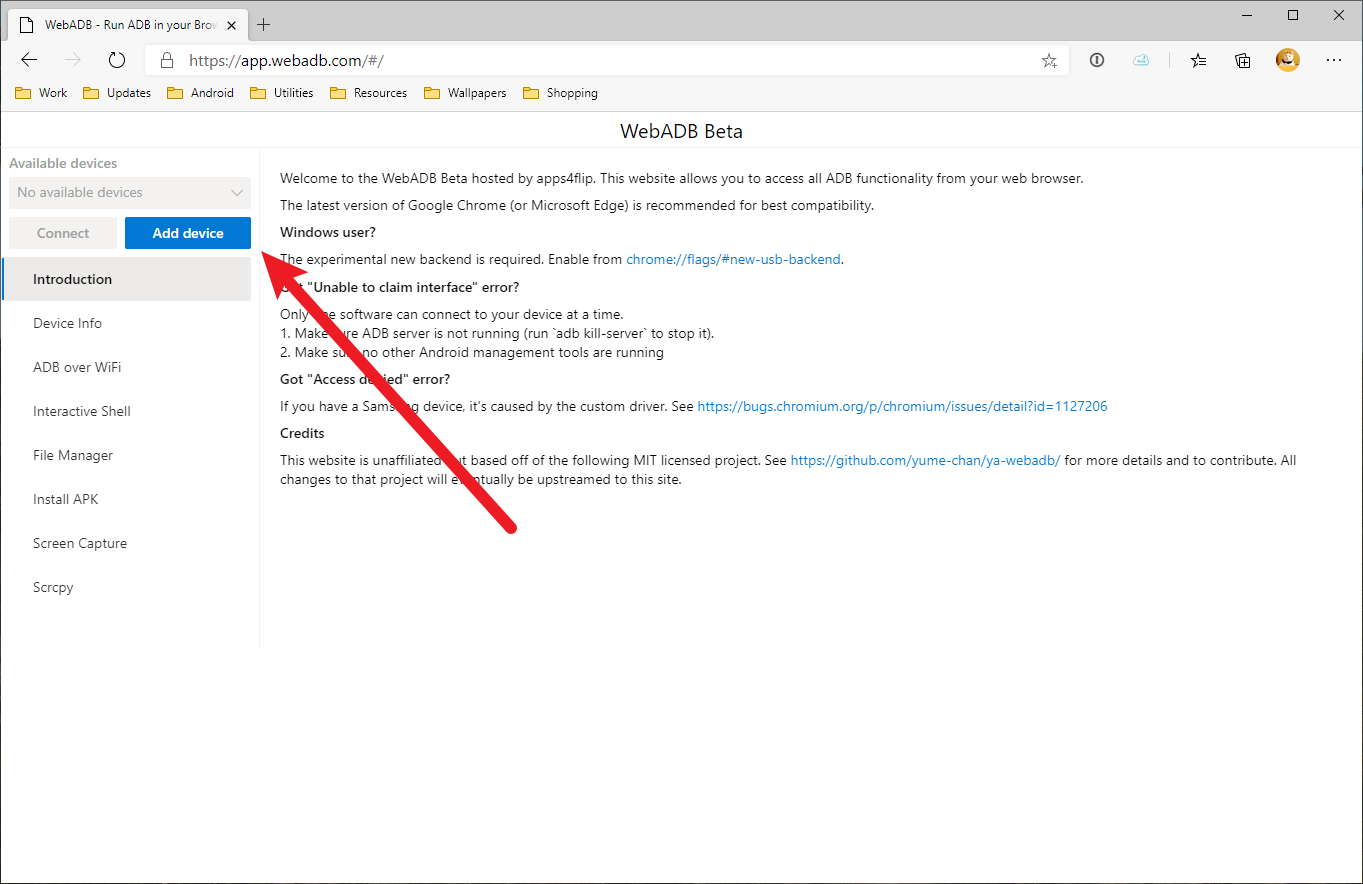
Task: Click the "Welcome to the WebADB Beta" sentence
Action: pyautogui.click(x=682, y=178)
